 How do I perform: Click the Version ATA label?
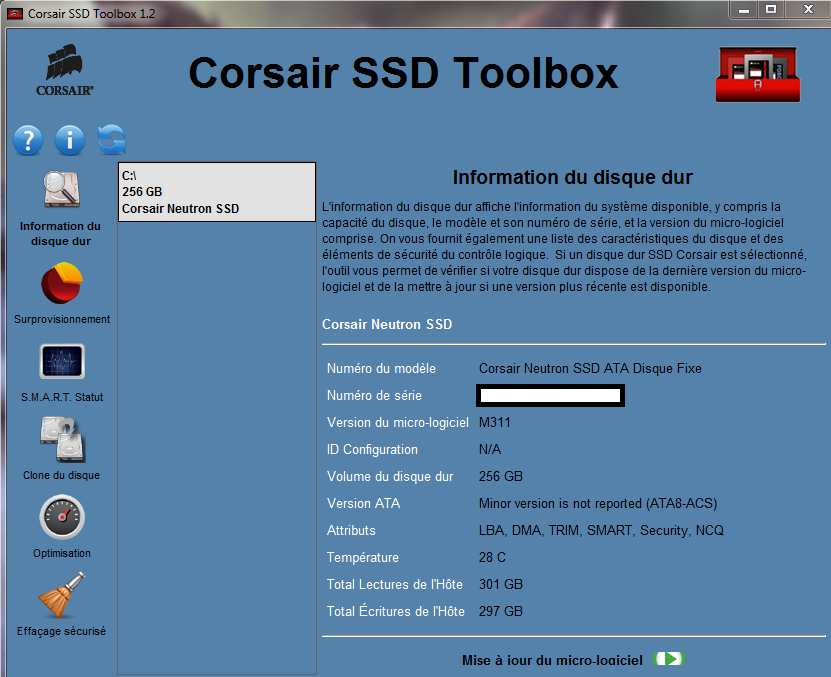(x=363, y=504)
